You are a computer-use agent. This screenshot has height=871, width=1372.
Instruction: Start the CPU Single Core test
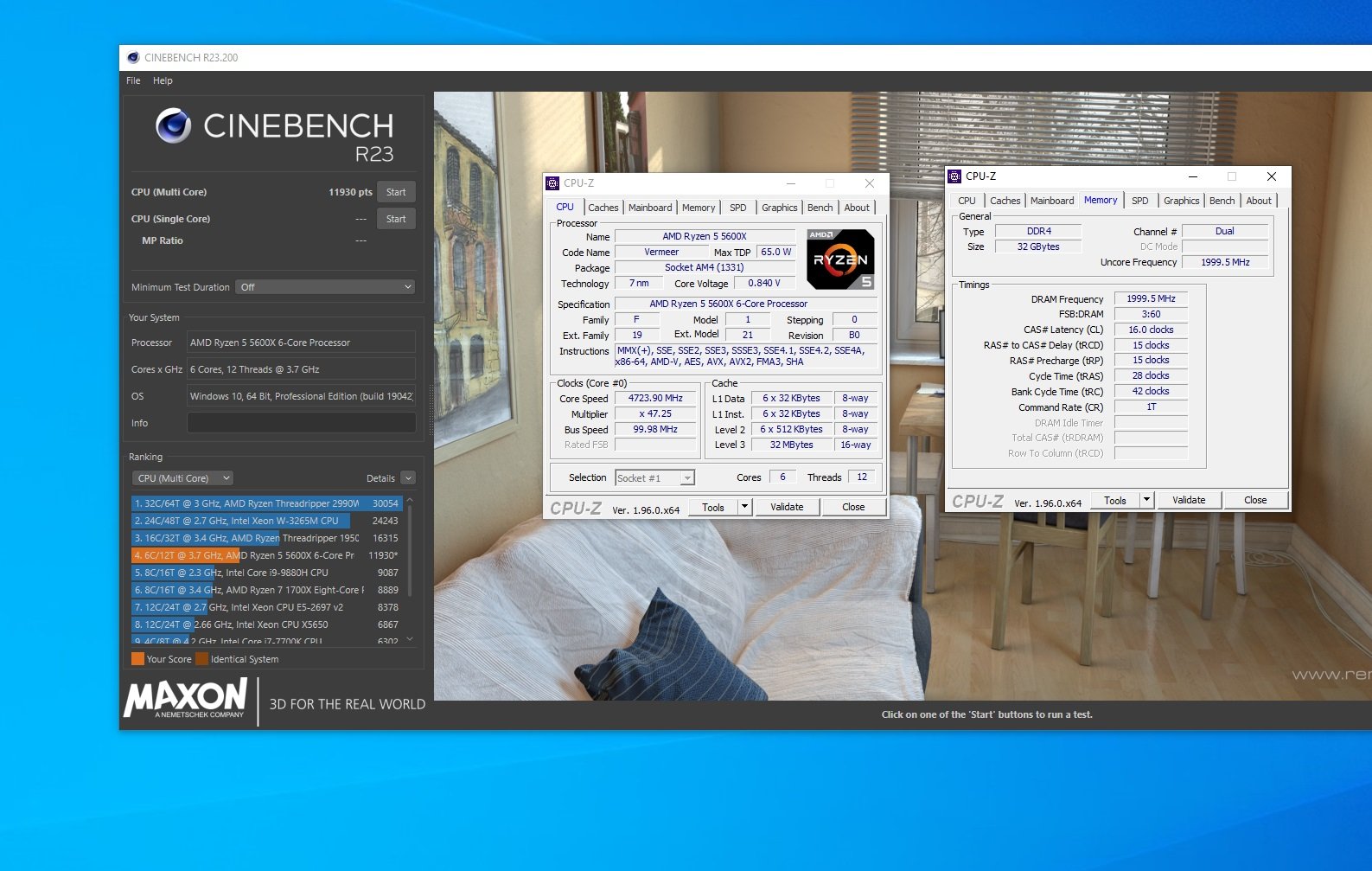[x=396, y=219]
